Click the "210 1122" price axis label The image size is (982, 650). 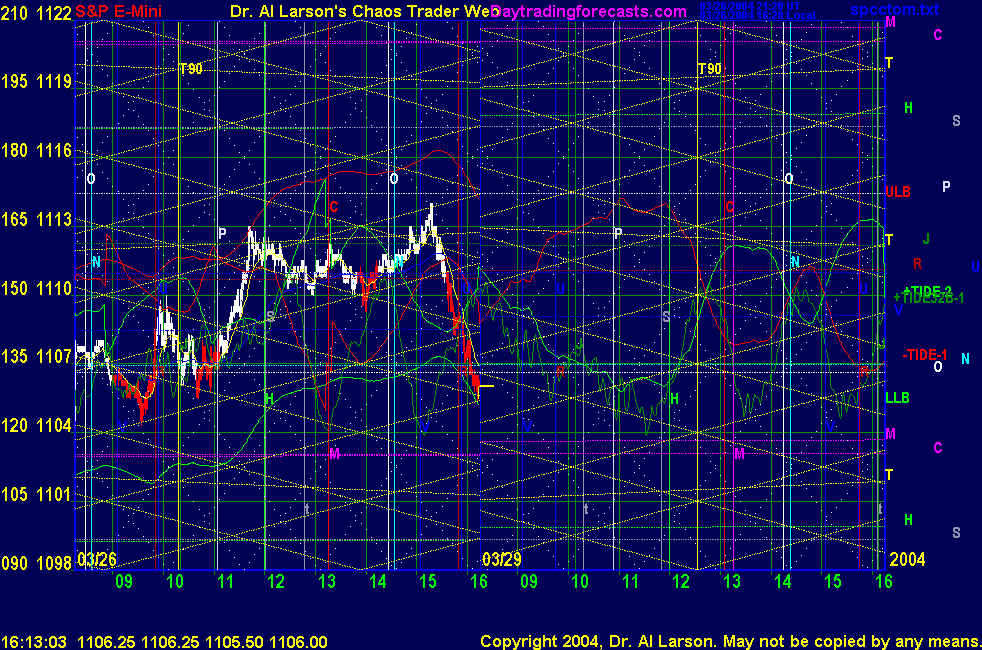36,13
